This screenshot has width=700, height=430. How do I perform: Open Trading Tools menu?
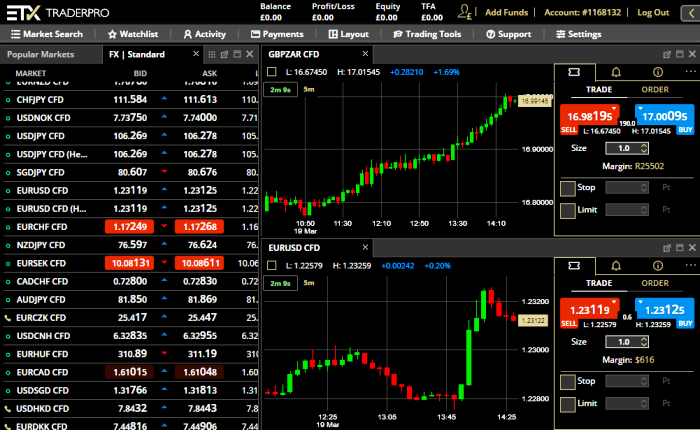tap(427, 34)
